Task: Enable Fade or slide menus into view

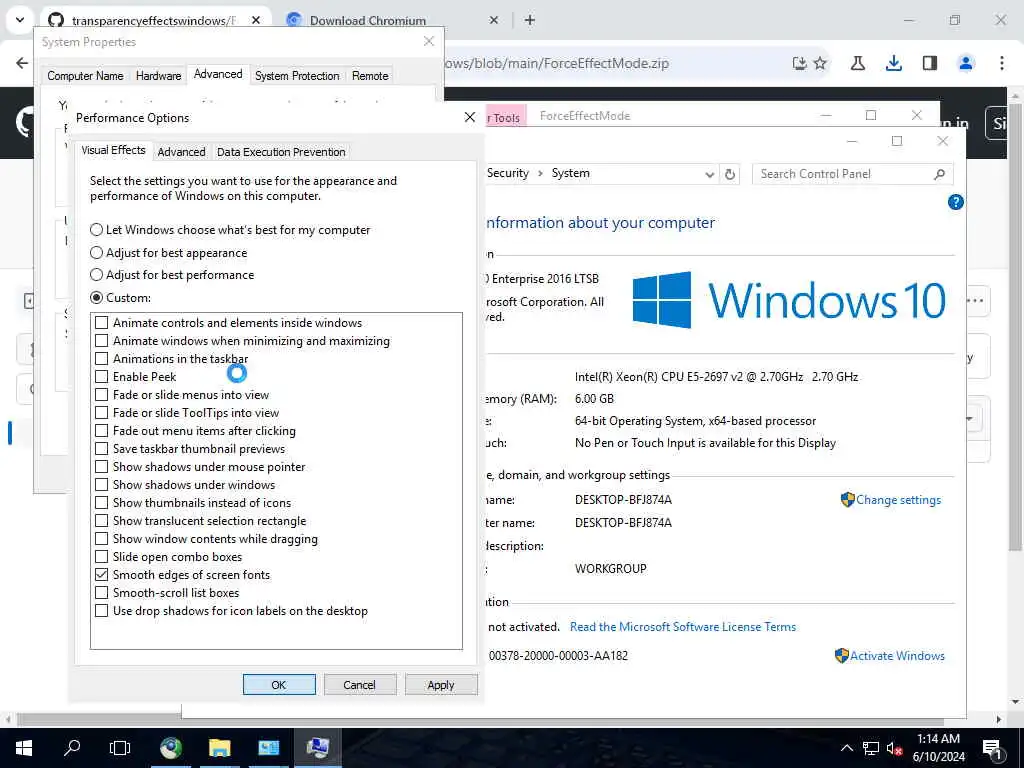Action: pos(101,394)
